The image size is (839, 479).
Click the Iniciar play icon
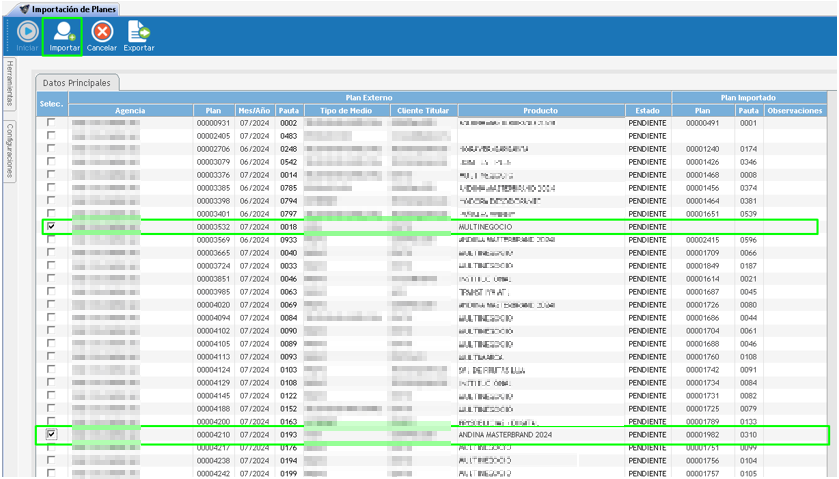(x=27, y=33)
